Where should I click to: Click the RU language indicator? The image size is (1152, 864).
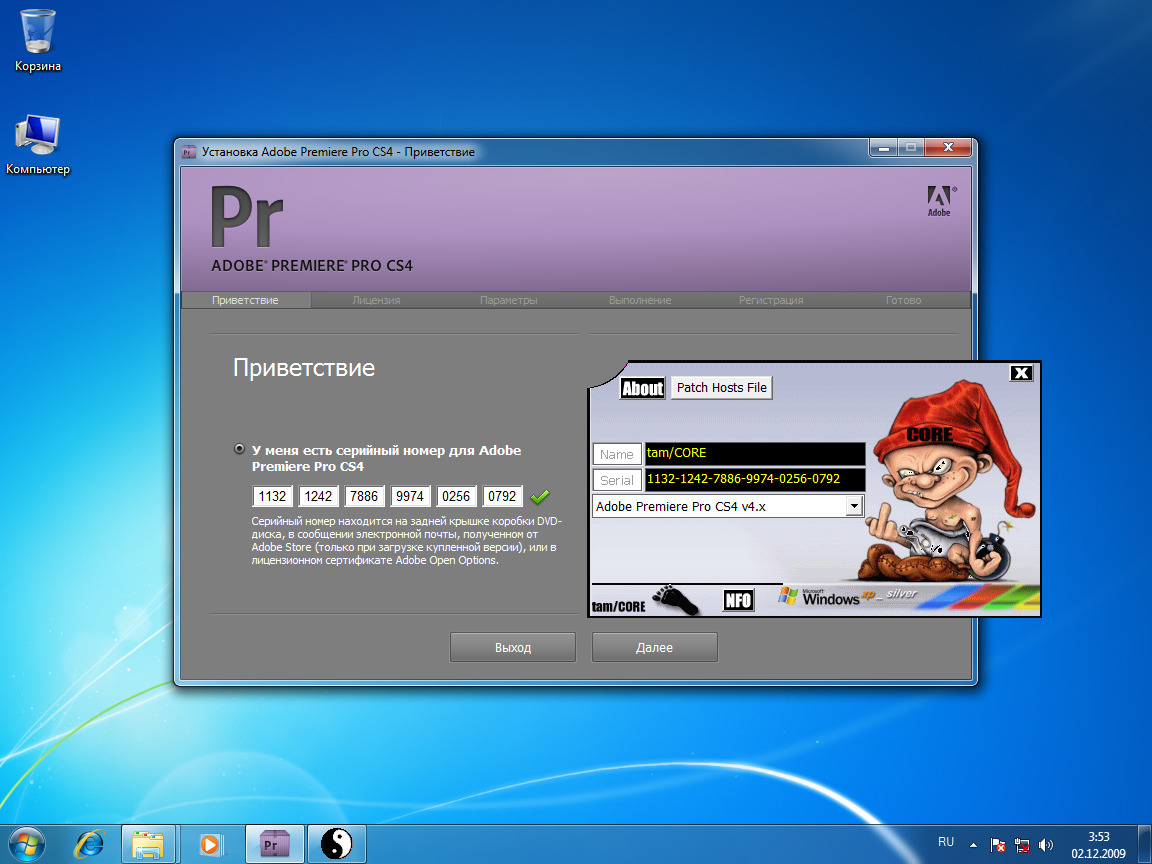point(945,842)
